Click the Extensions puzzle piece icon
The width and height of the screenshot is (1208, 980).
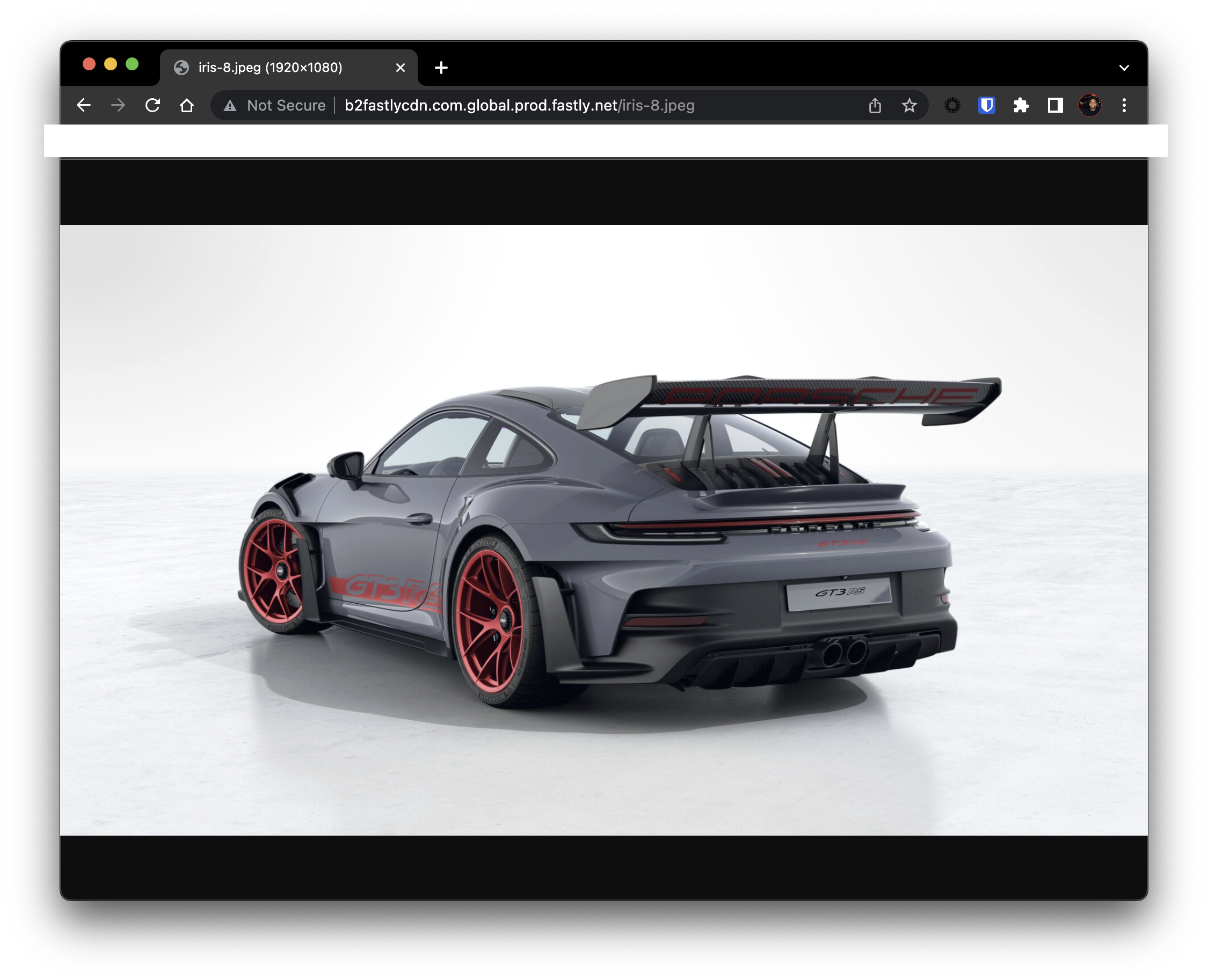[1021, 105]
